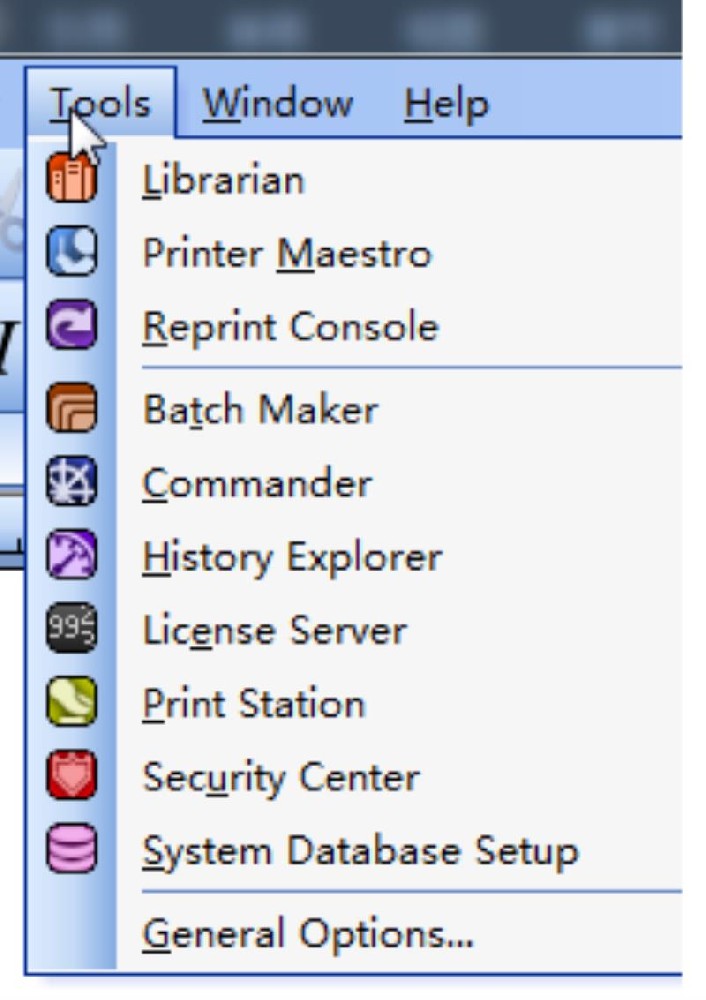The width and height of the screenshot is (706, 1000).
Task: Click the License Server counter icon
Action: (71, 628)
